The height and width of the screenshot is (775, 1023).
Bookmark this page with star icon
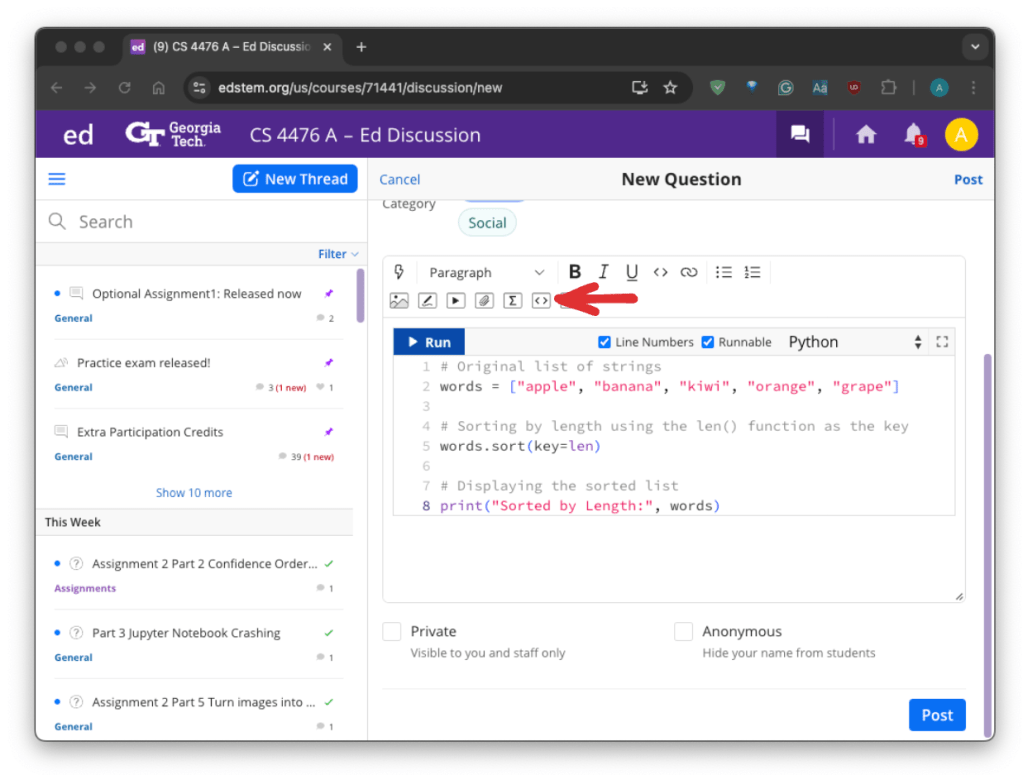point(670,87)
